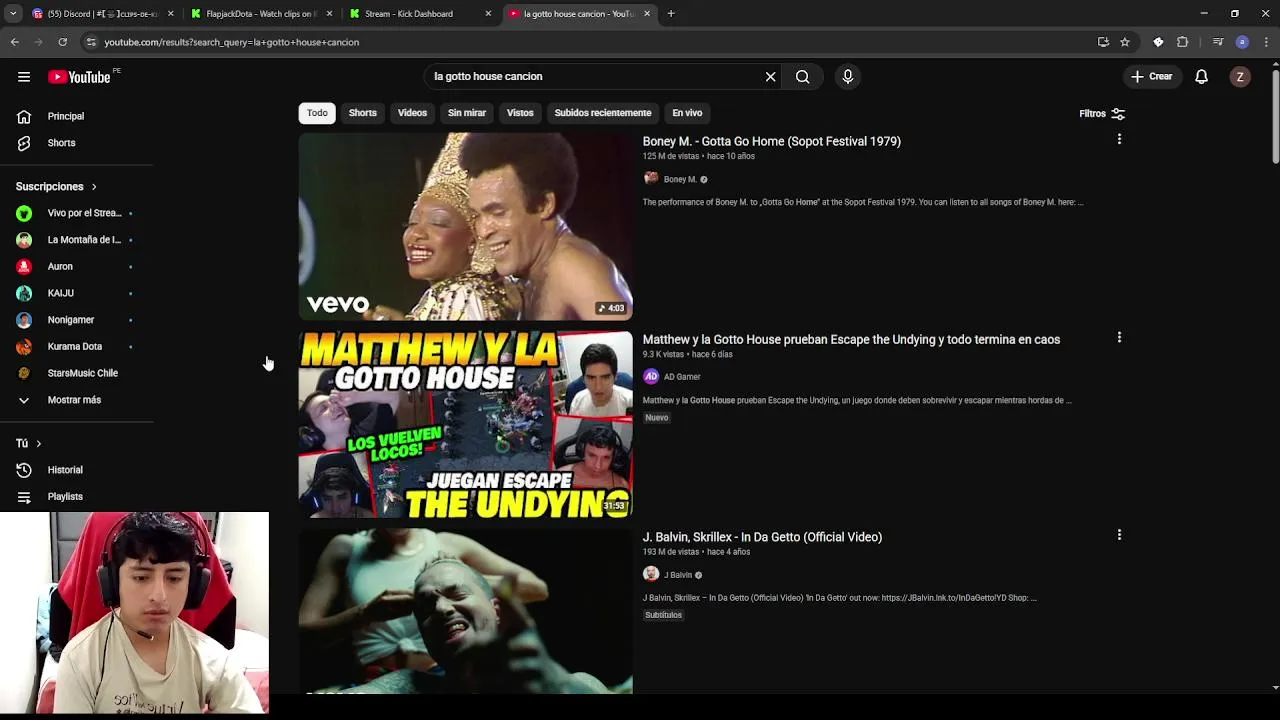Select the Todo filter chip
The width and height of the screenshot is (1280, 720).
tap(317, 113)
